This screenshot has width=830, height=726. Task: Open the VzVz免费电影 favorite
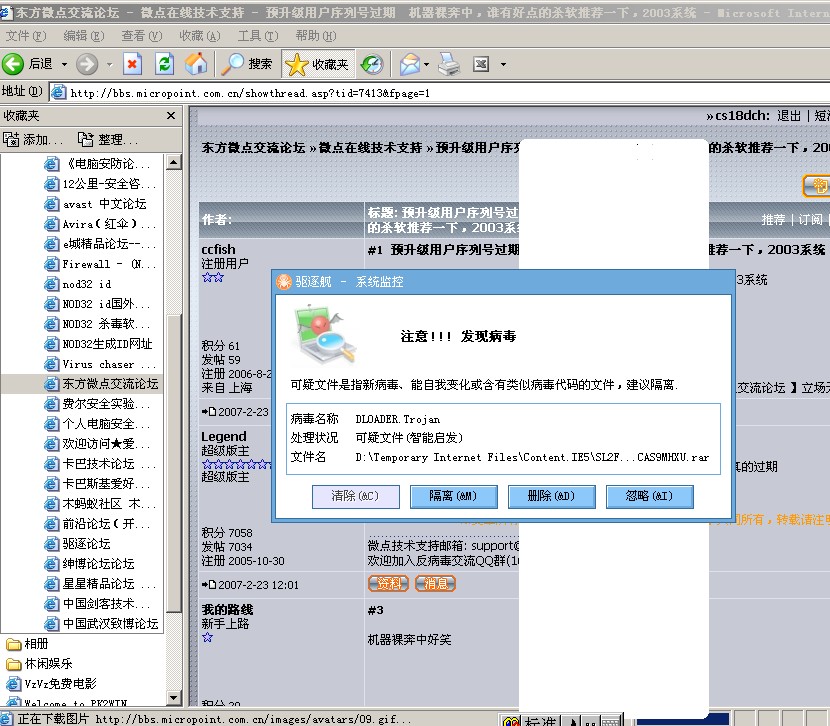click(52, 684)
